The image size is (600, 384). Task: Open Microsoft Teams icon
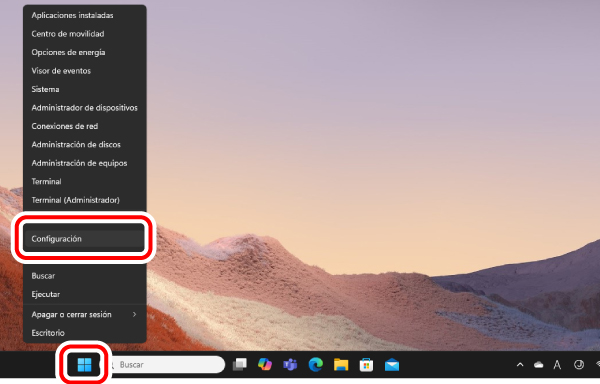pos(290,364)
